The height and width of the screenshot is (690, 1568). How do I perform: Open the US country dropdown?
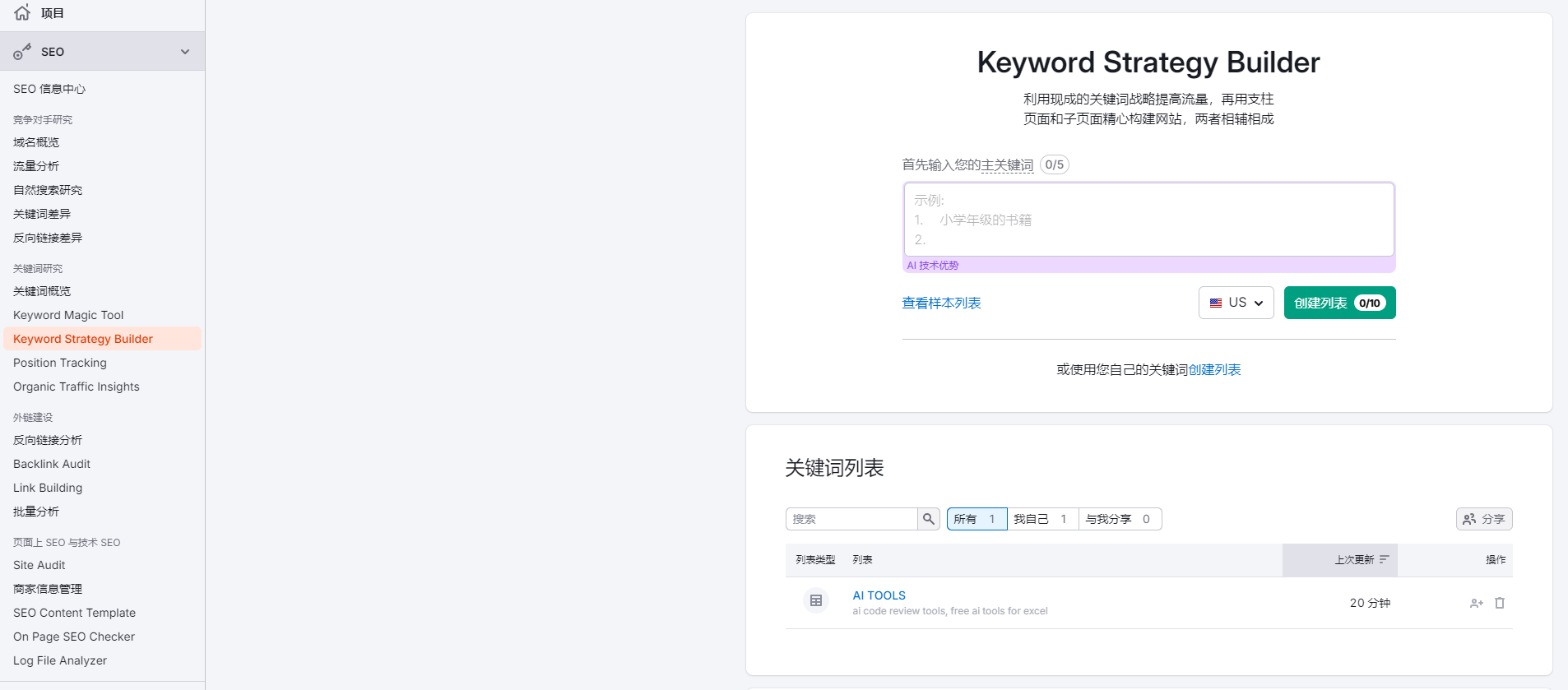point(1236,303)
